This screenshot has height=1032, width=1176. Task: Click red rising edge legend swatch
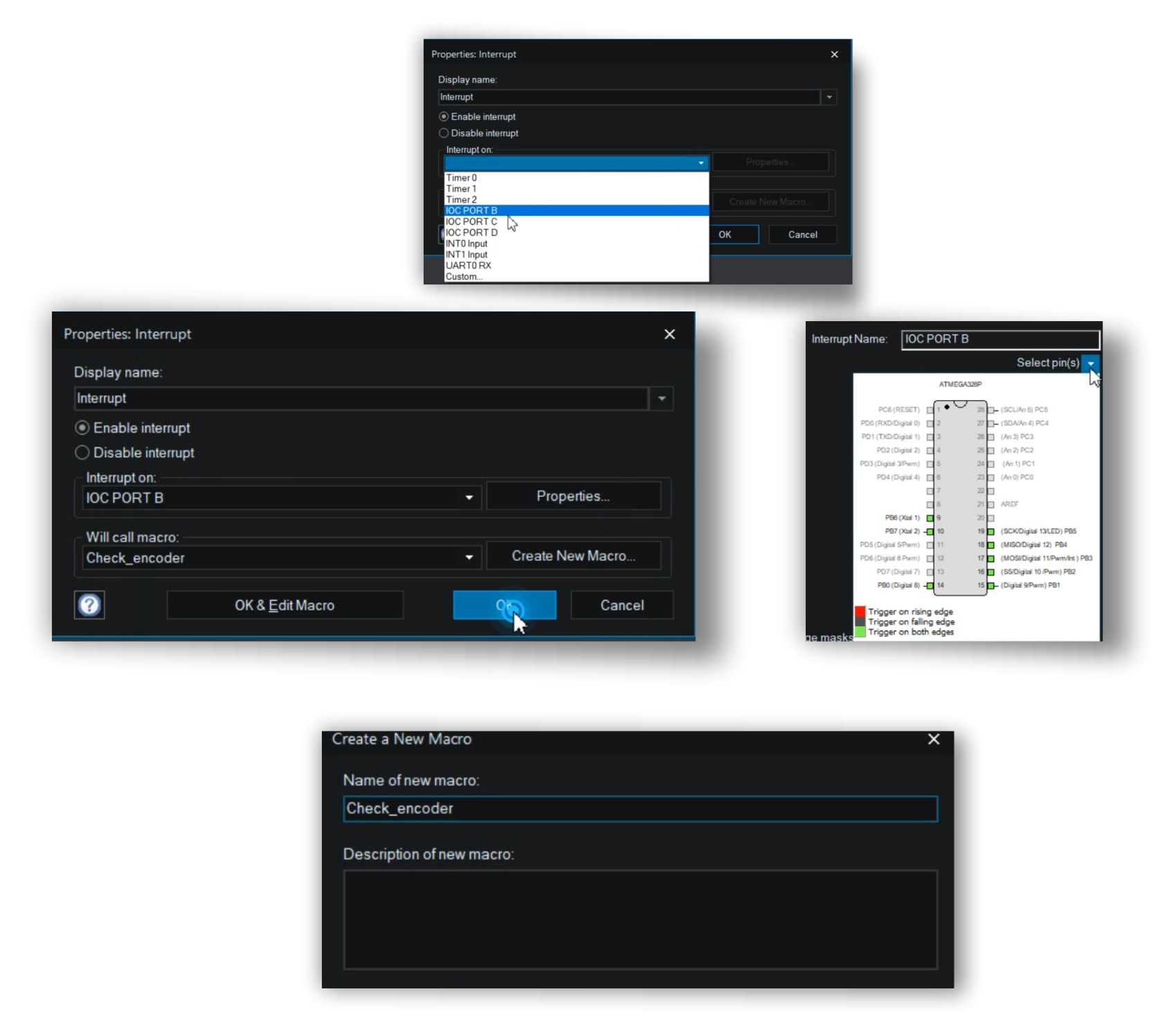pyautogui.click(x=860, y=612)
